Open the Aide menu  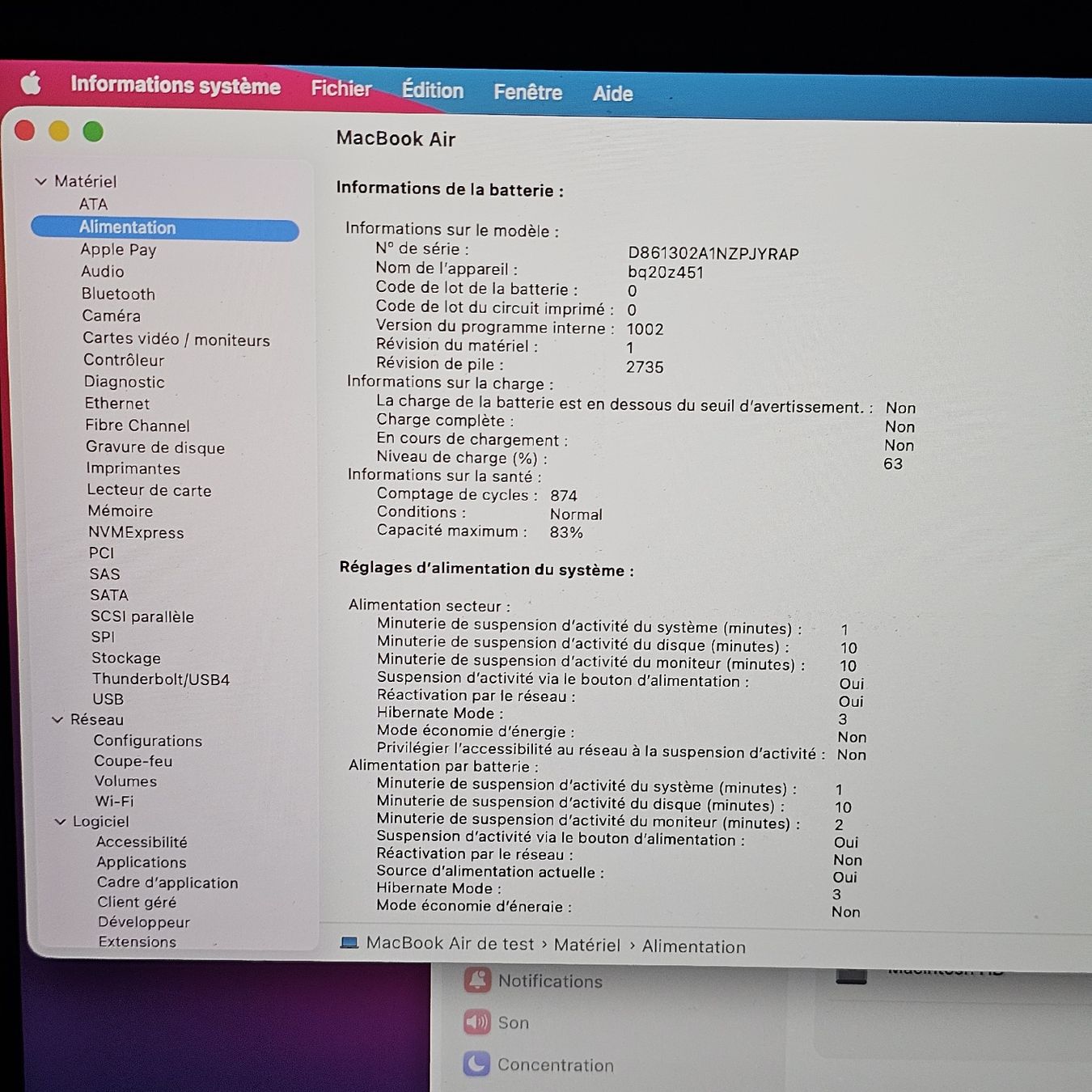click(x=612, y=94)
